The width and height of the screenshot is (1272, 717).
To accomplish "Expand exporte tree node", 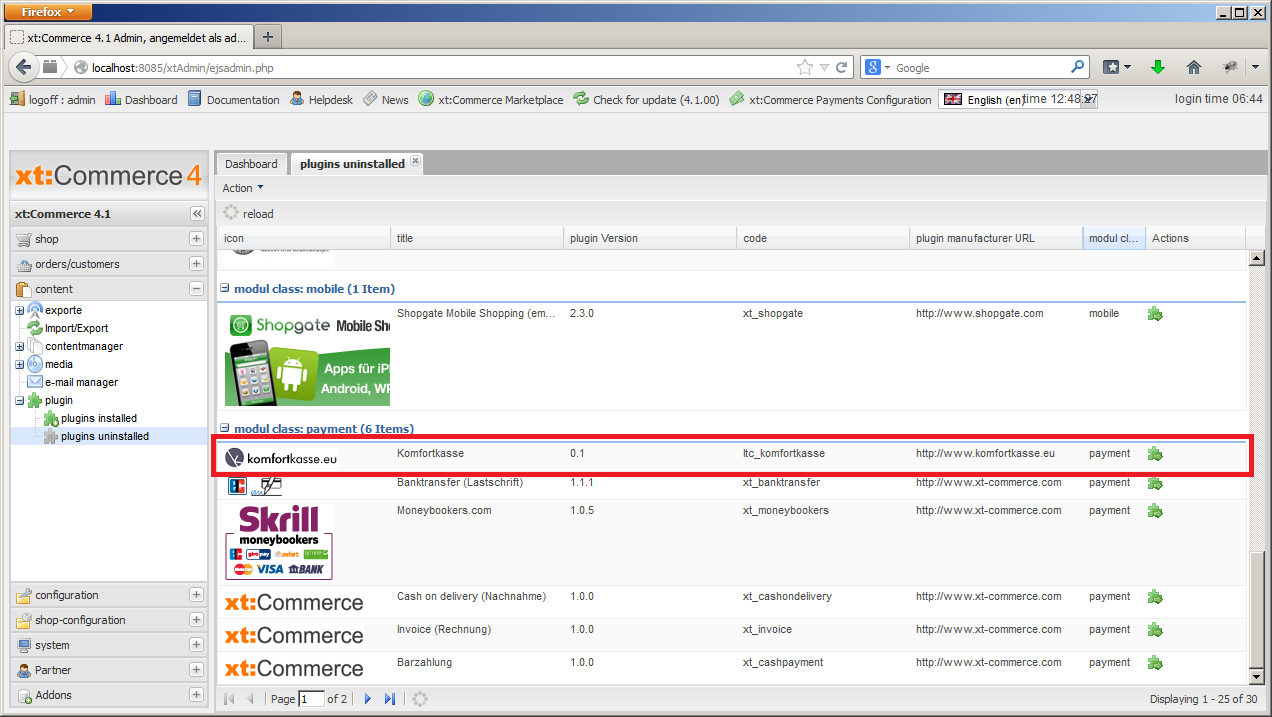I will [x=20, y=310].
